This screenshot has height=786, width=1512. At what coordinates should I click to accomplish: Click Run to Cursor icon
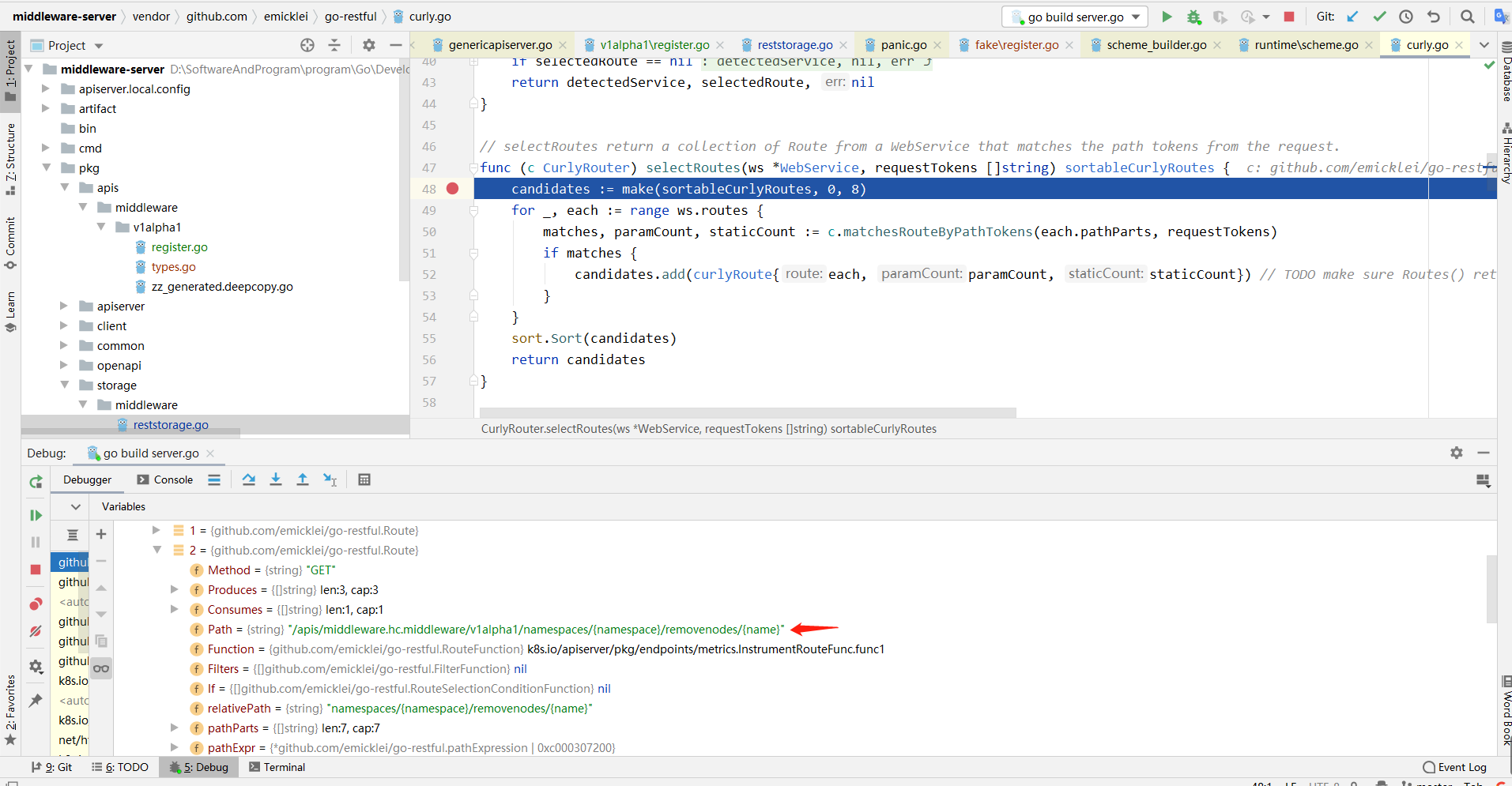click(330, 479)
